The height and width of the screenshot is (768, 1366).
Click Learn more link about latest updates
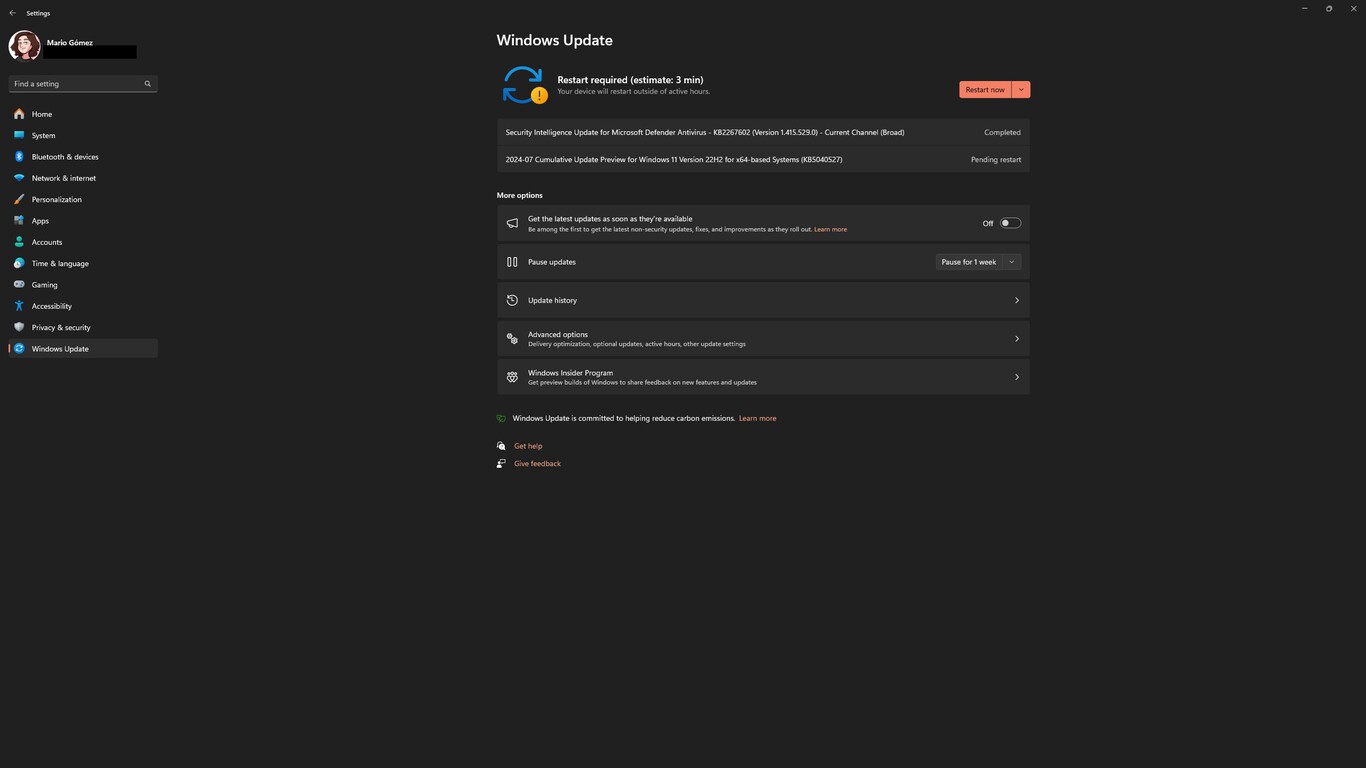(830, 230)
